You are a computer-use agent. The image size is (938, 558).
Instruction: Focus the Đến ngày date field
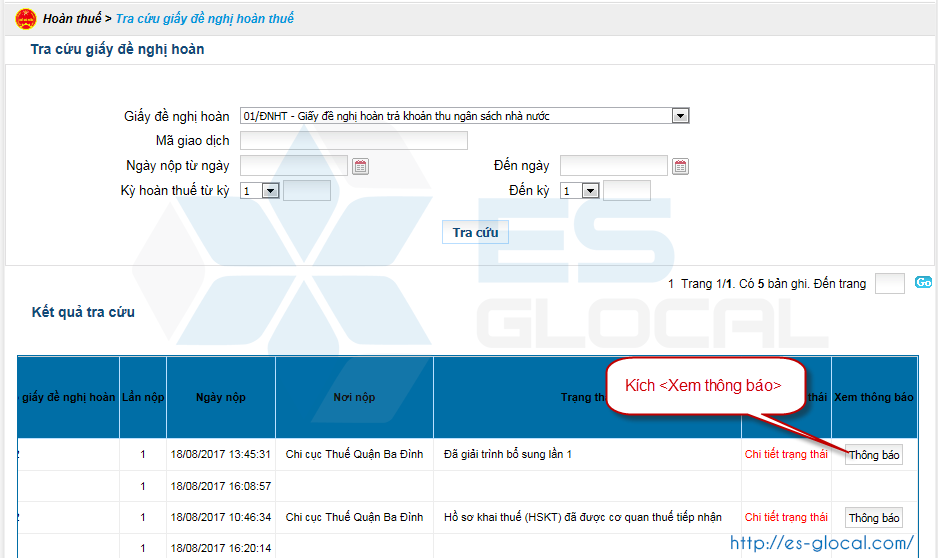[614, 166]
